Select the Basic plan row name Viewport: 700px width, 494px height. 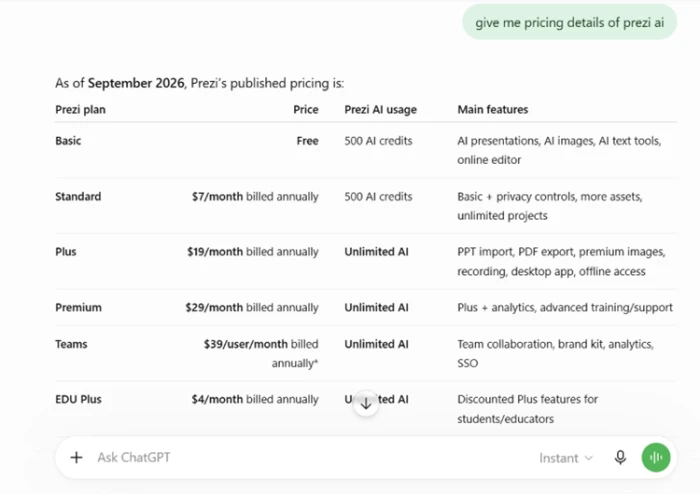pyautogui.click(x=68, y=141)
